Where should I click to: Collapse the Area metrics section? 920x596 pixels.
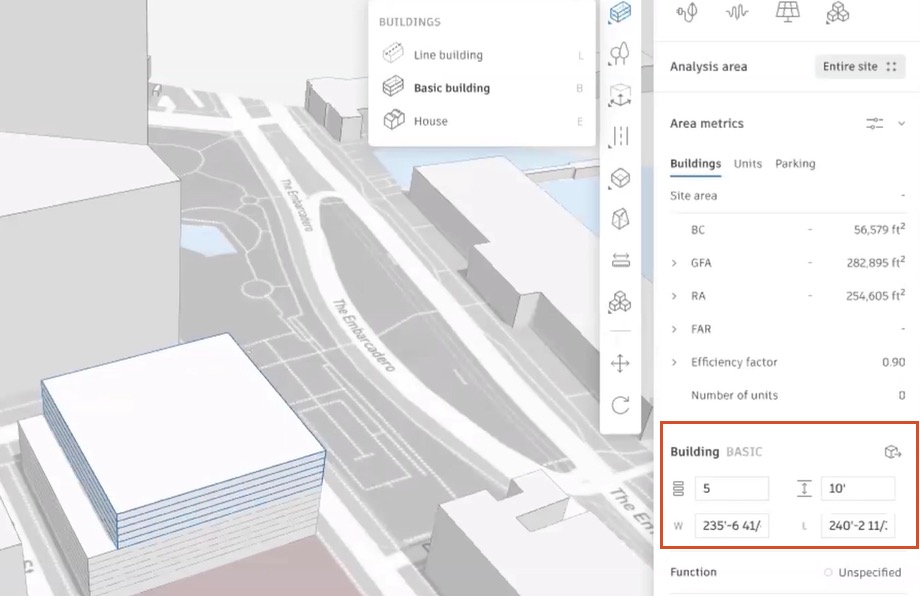pos(901,123)
